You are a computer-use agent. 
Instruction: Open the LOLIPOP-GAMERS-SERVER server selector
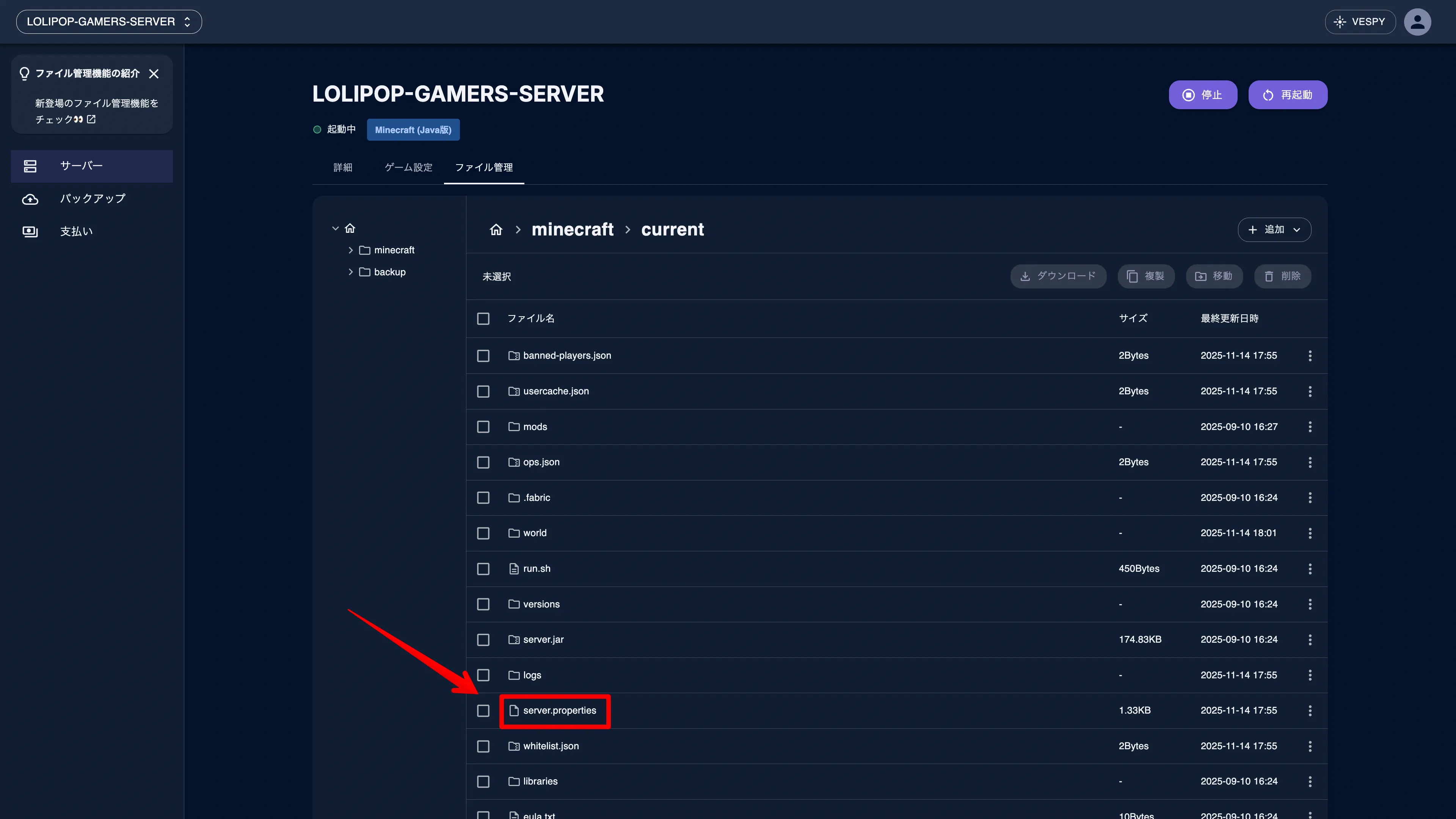tap(108, 22)
